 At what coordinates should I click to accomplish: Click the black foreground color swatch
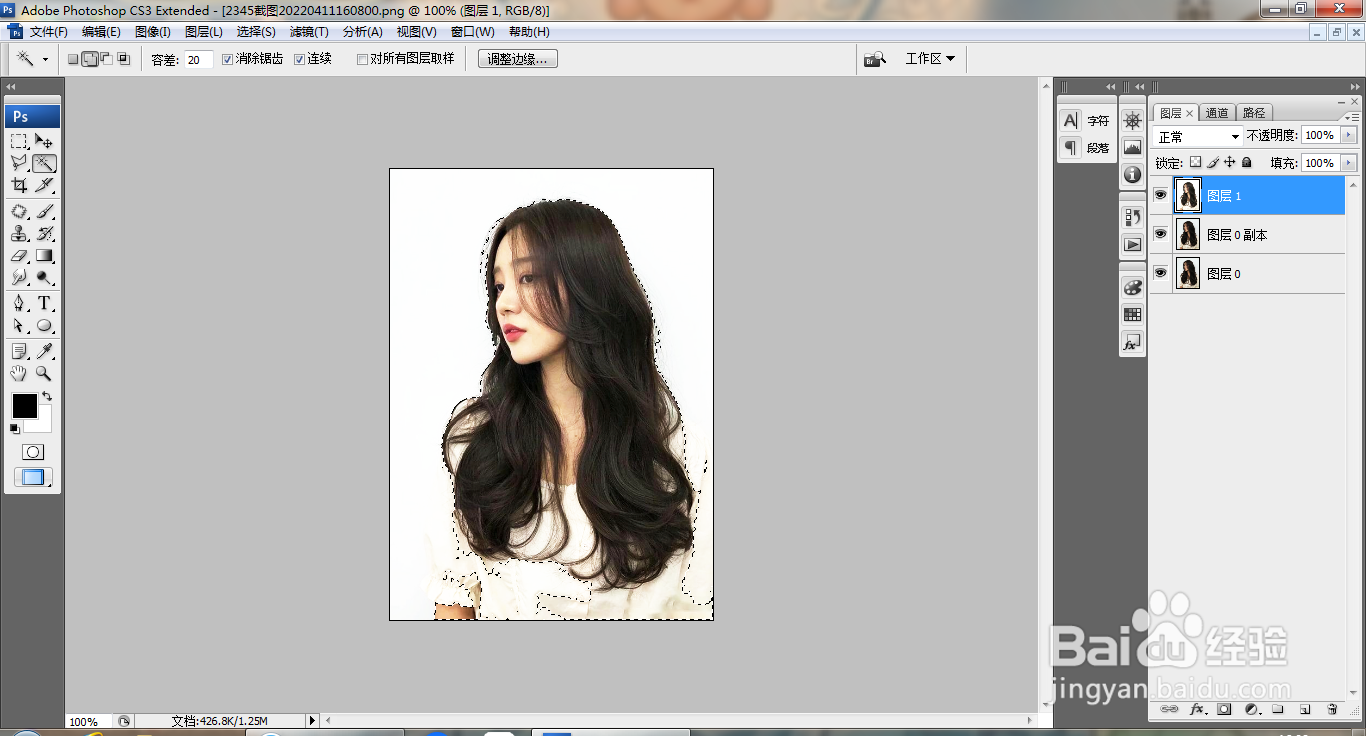pyautogui.click(x=24, y=406)
